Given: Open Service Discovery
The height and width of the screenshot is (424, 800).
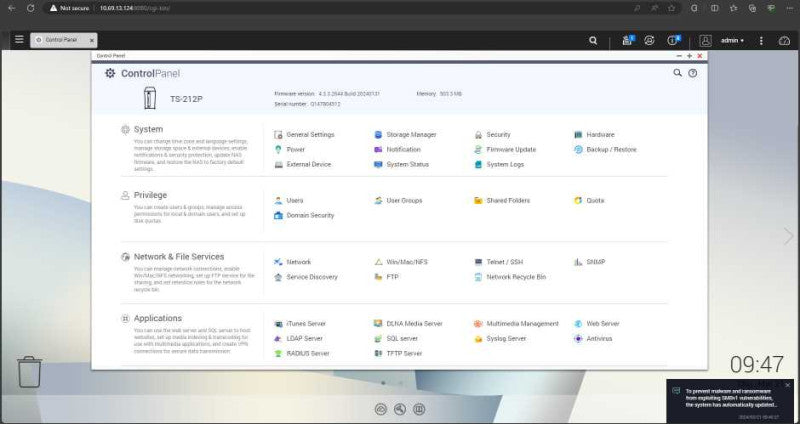Looking at the screenshot, I should coord(306,277).
